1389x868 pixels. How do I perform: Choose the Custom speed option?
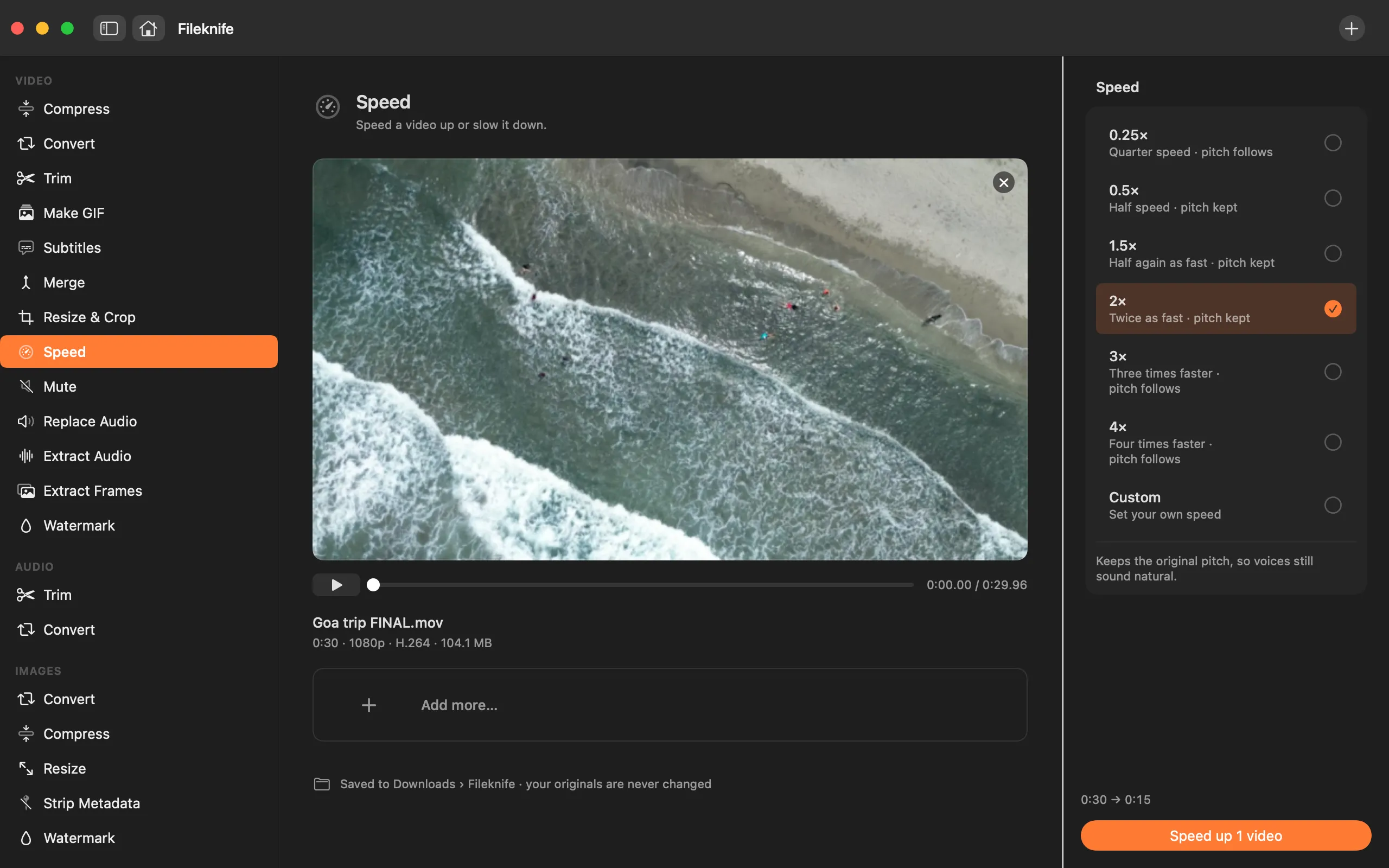pos(1226,505)
